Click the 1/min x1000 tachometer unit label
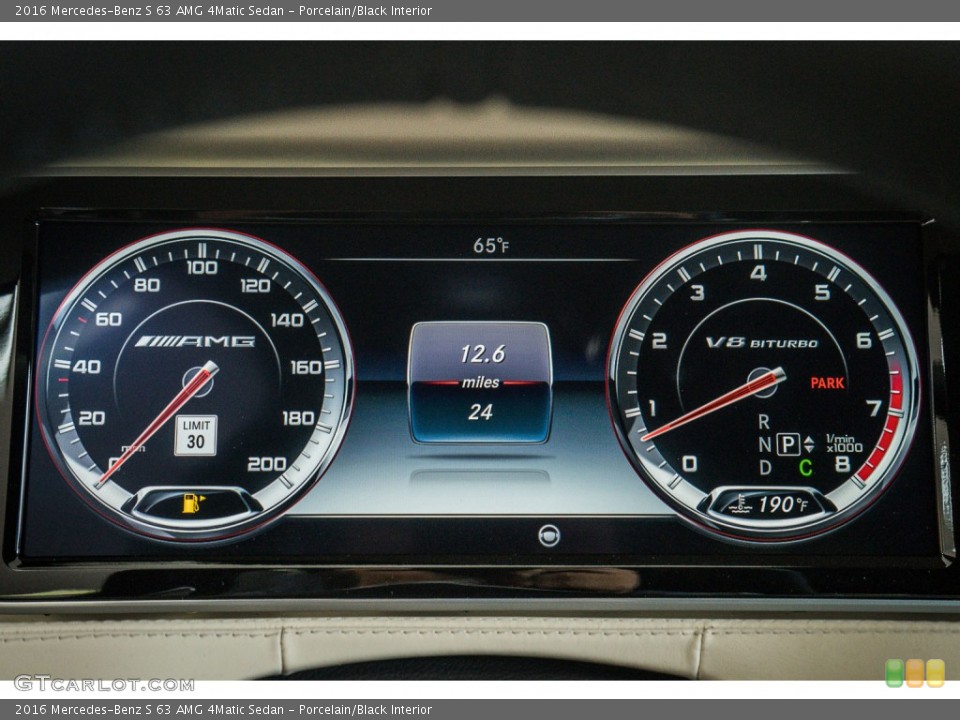The height and width of the screenshot is (720, 960). tap(844, 443)
